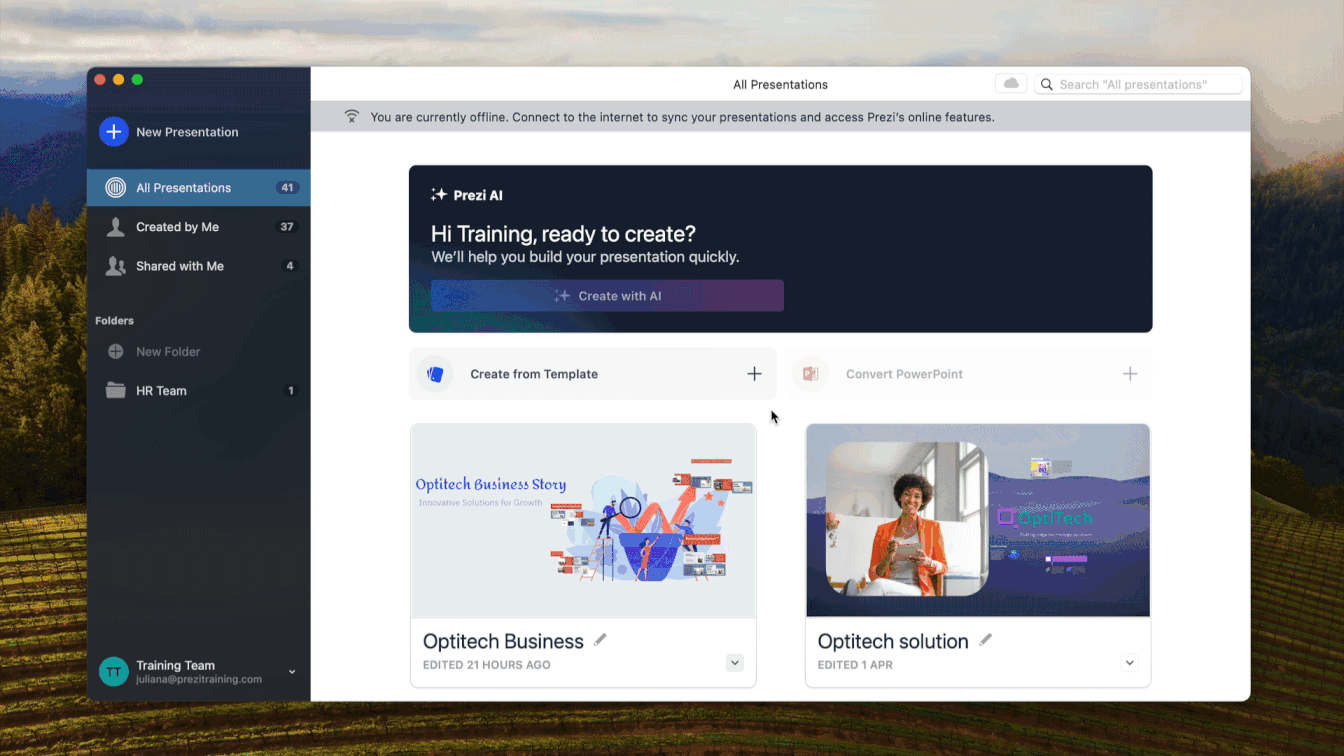The image size is (1344, 756).
Task: Click the TT account avatar
Action: click(114, 672)
